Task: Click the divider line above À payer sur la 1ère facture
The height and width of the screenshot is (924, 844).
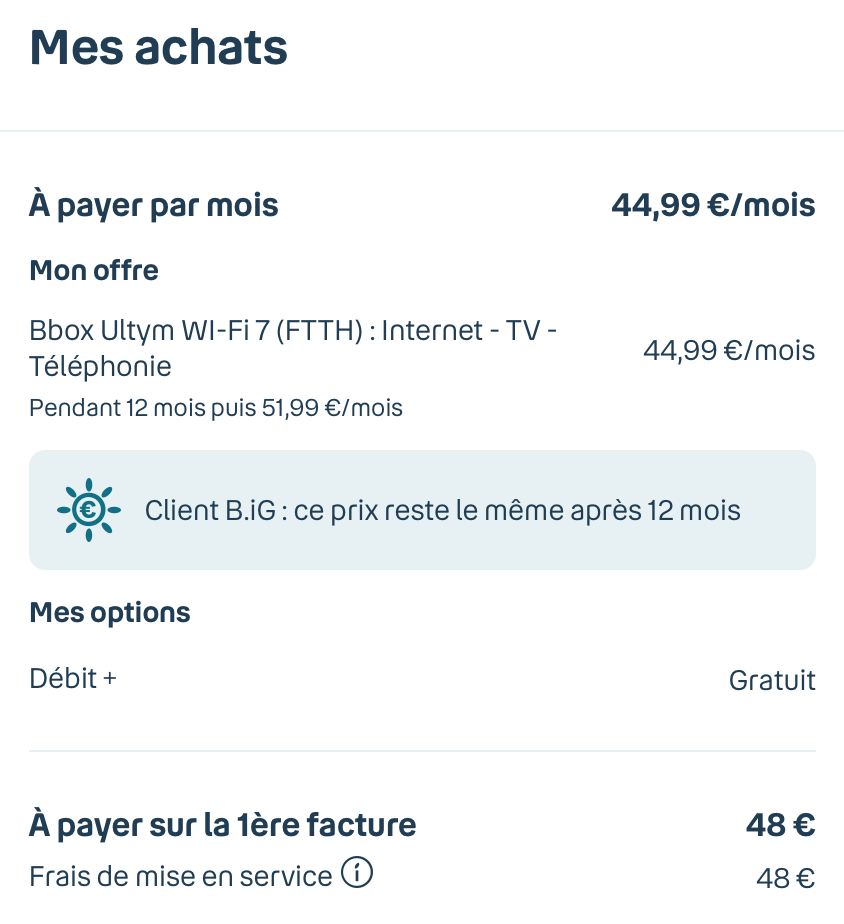Action: coord(422,751)
